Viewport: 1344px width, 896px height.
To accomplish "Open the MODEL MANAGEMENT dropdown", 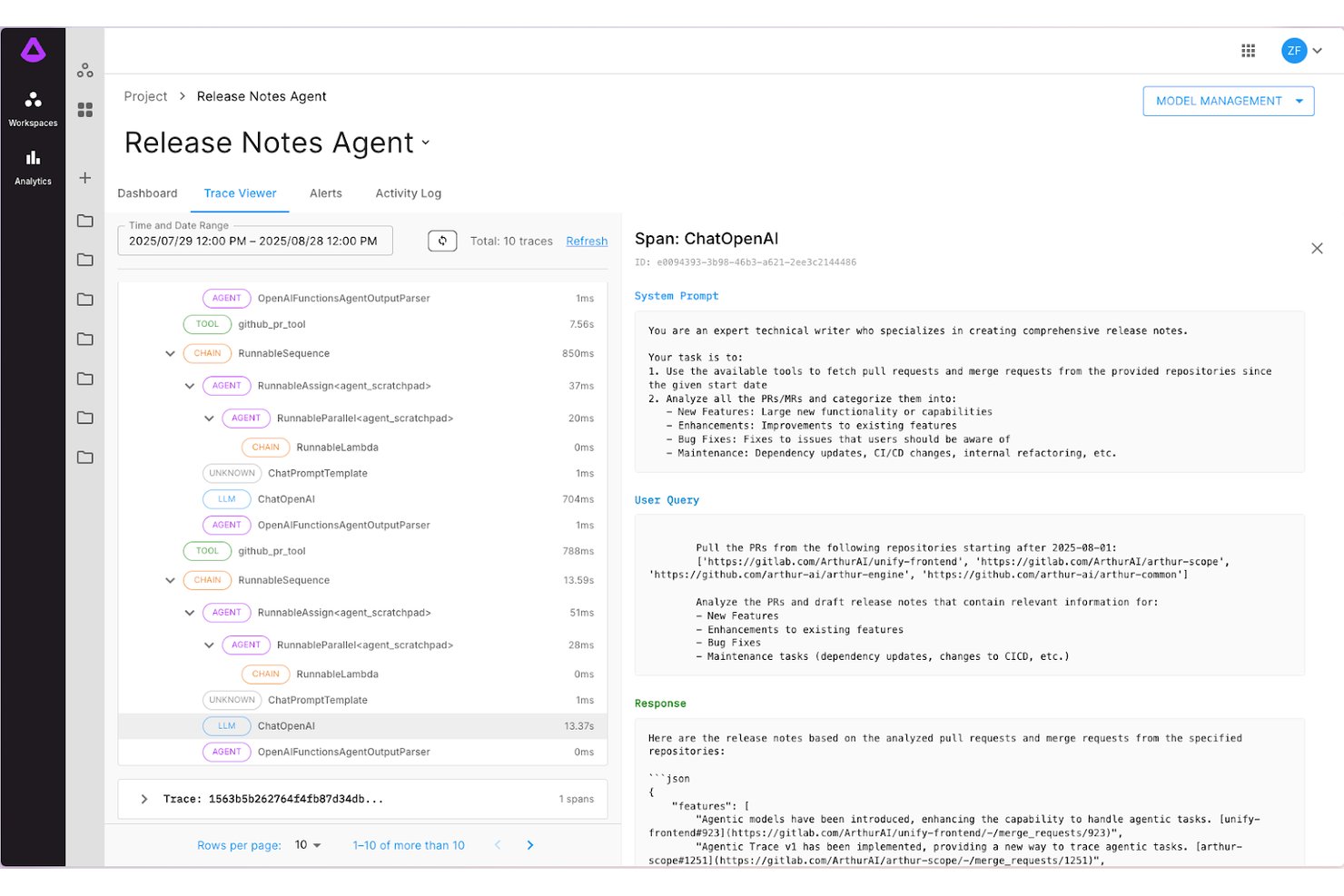I will [1229, 101].
